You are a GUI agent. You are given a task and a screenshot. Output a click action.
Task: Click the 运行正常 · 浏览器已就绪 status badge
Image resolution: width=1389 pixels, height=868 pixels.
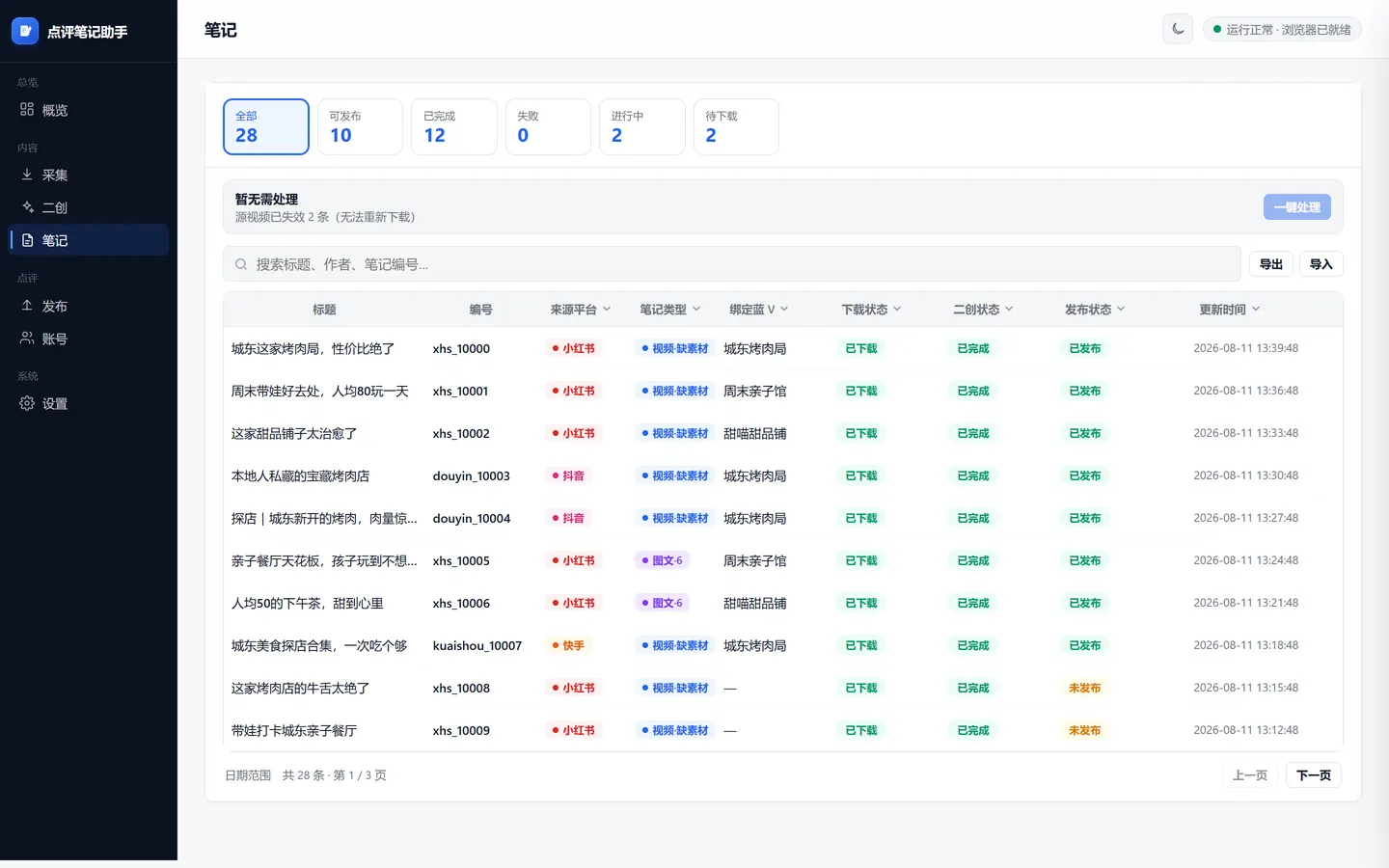pos(1282,29)
